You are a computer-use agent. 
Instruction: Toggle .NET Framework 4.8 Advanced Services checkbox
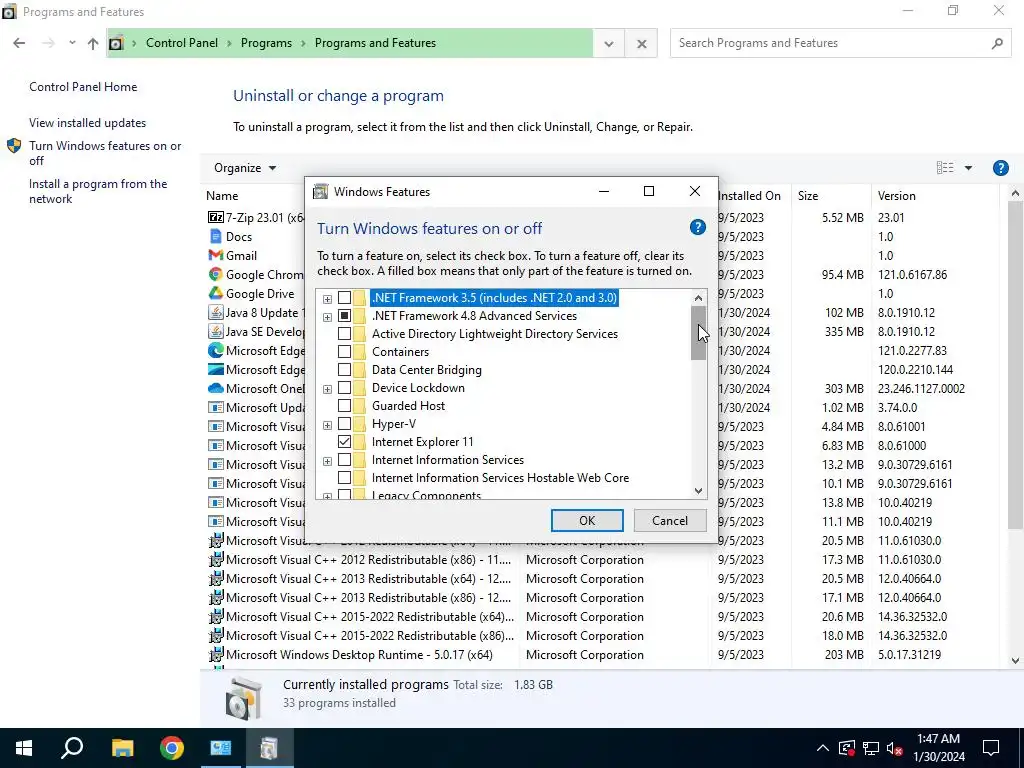(x=344, y=315)
